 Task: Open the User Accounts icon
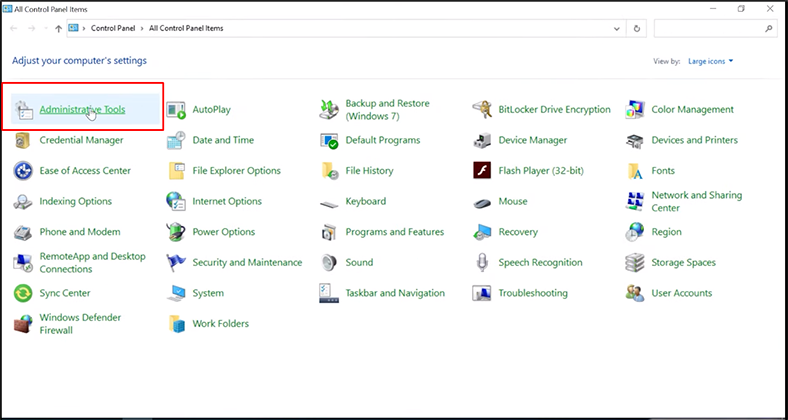(635, 293)
